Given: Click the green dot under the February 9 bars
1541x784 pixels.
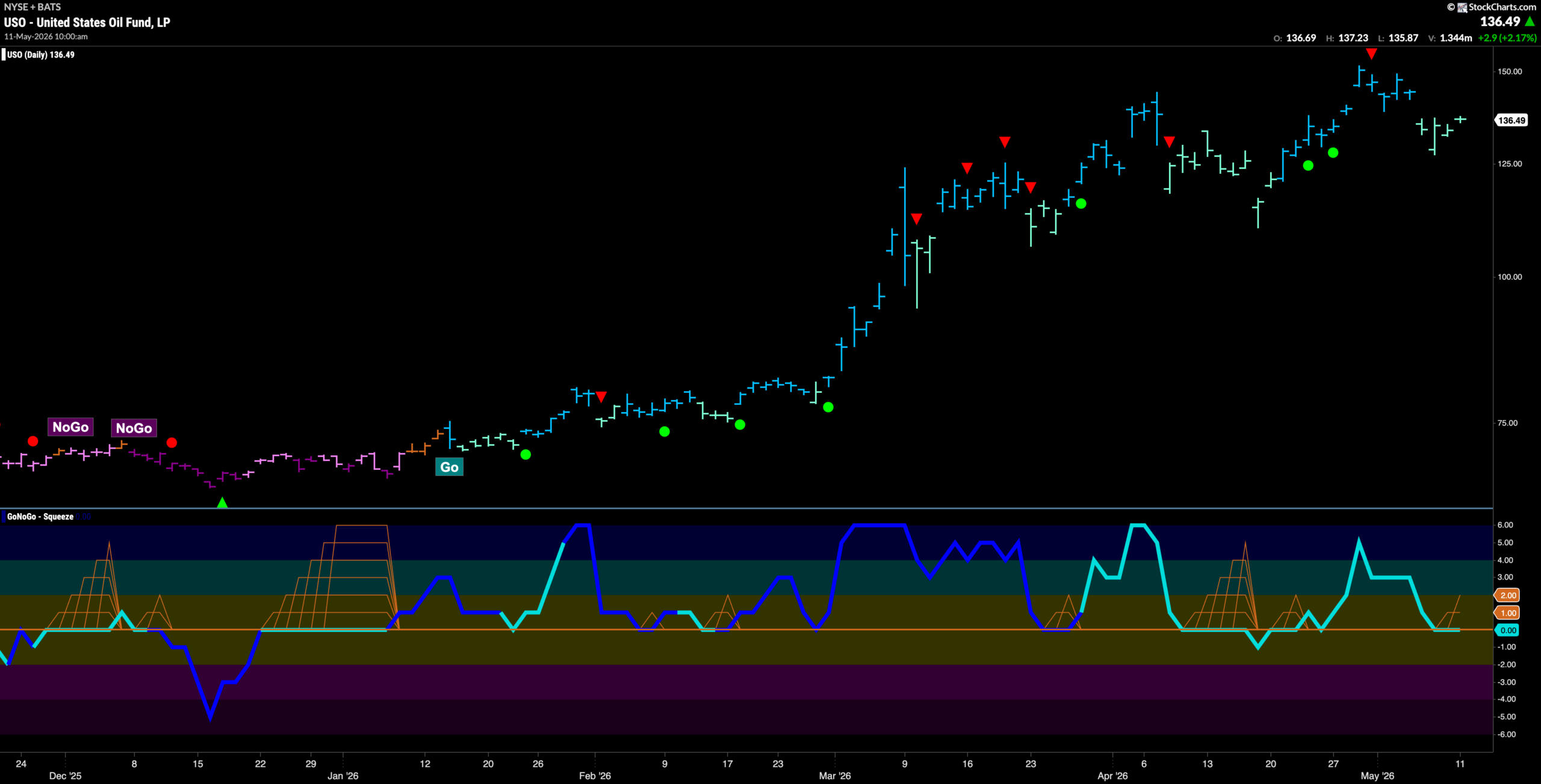Looking at the screenshot, I should pos(665,431).
